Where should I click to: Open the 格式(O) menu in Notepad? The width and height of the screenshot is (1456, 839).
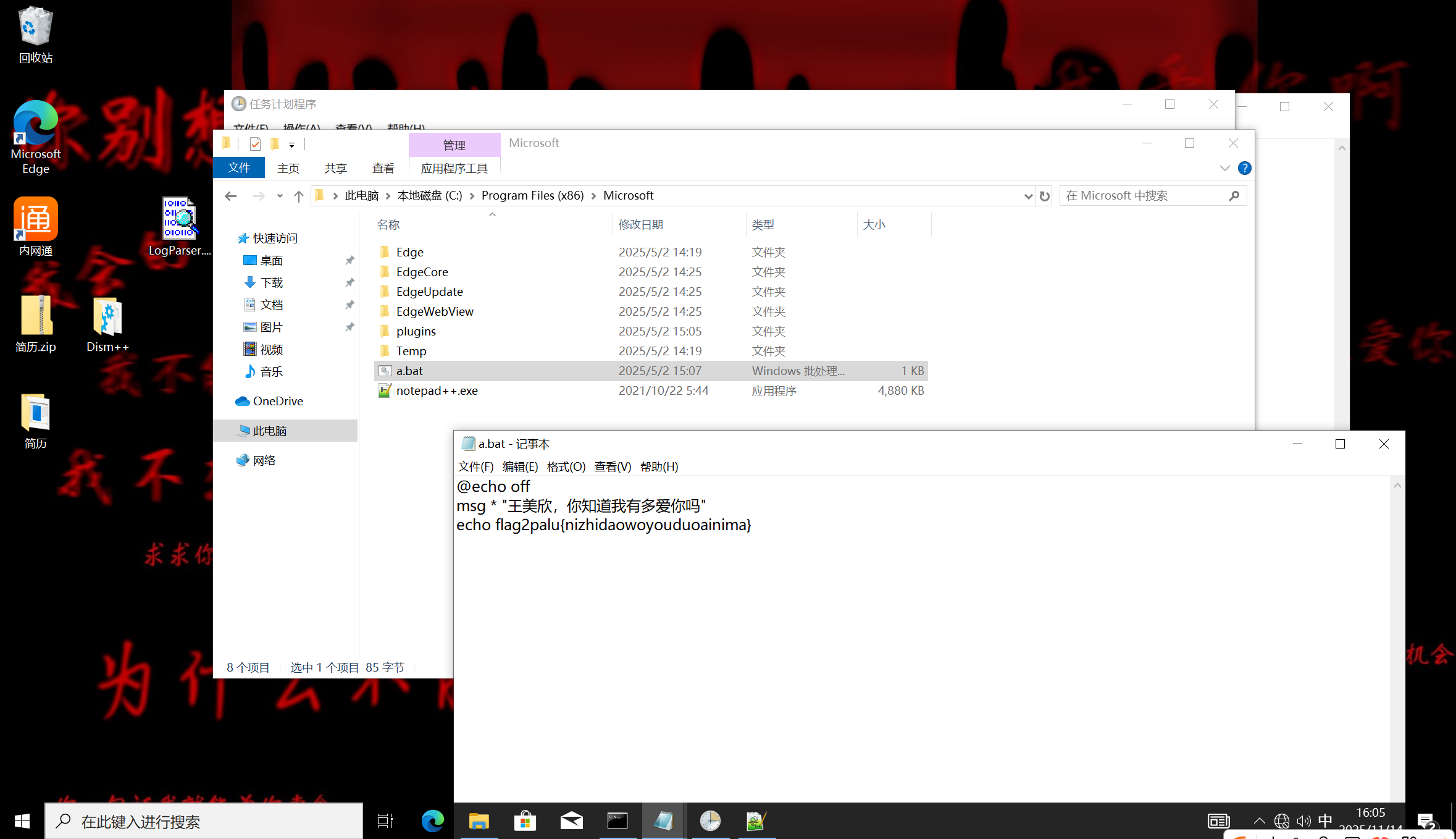click(566, 466)
